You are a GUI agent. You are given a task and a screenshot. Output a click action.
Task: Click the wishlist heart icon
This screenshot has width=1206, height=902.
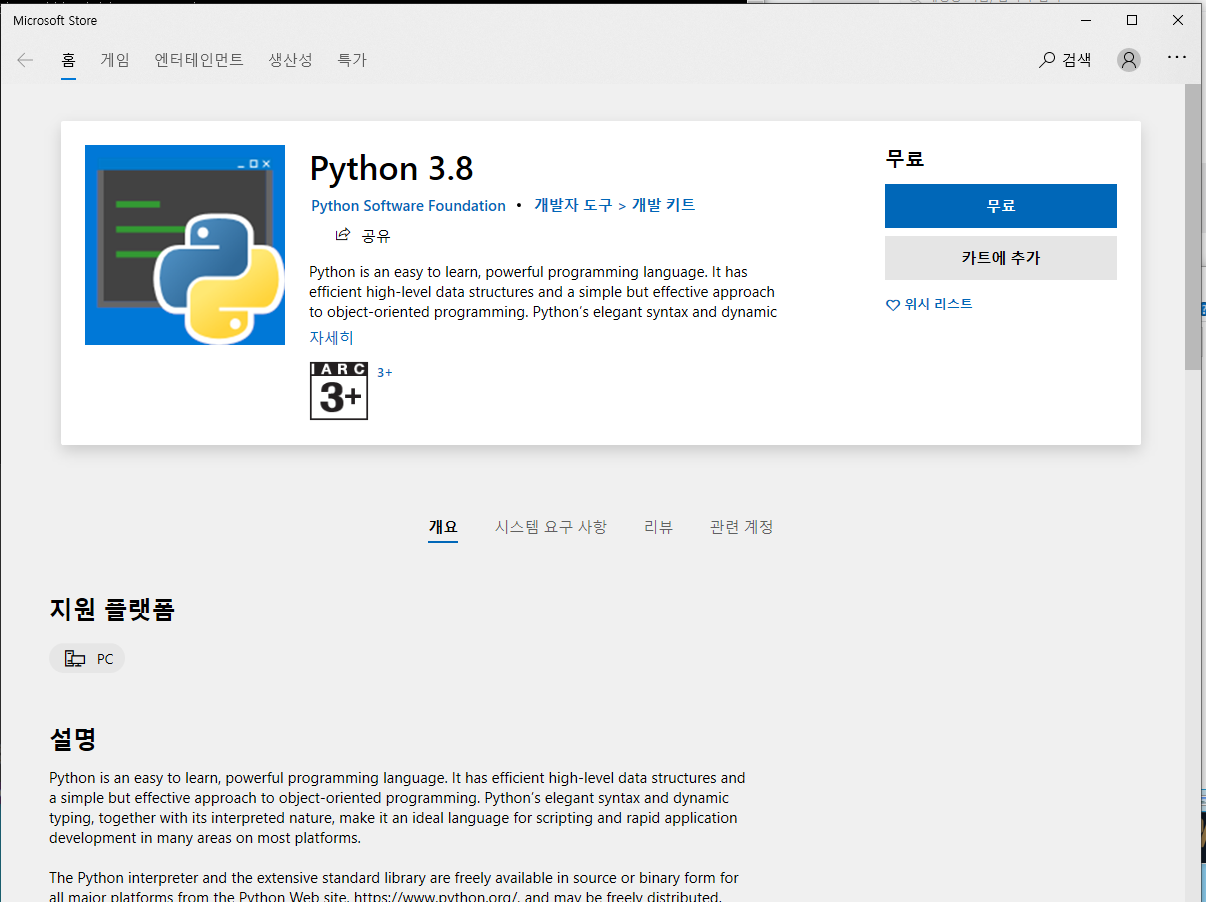coord(893,305)
